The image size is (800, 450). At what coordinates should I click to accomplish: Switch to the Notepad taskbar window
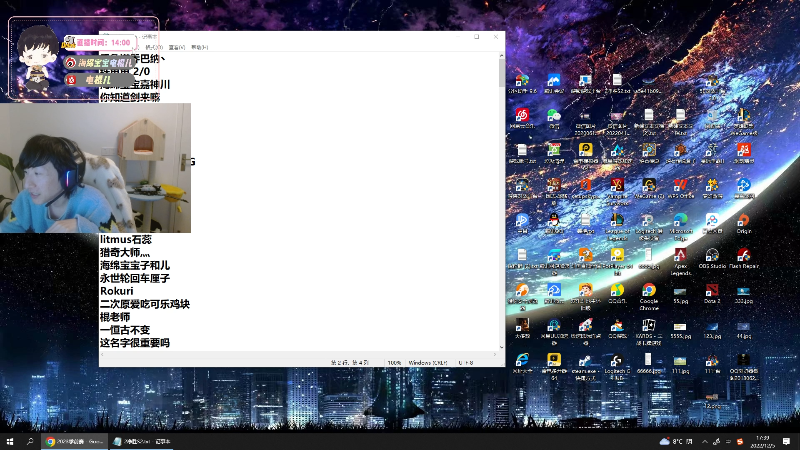pos(141,441)
